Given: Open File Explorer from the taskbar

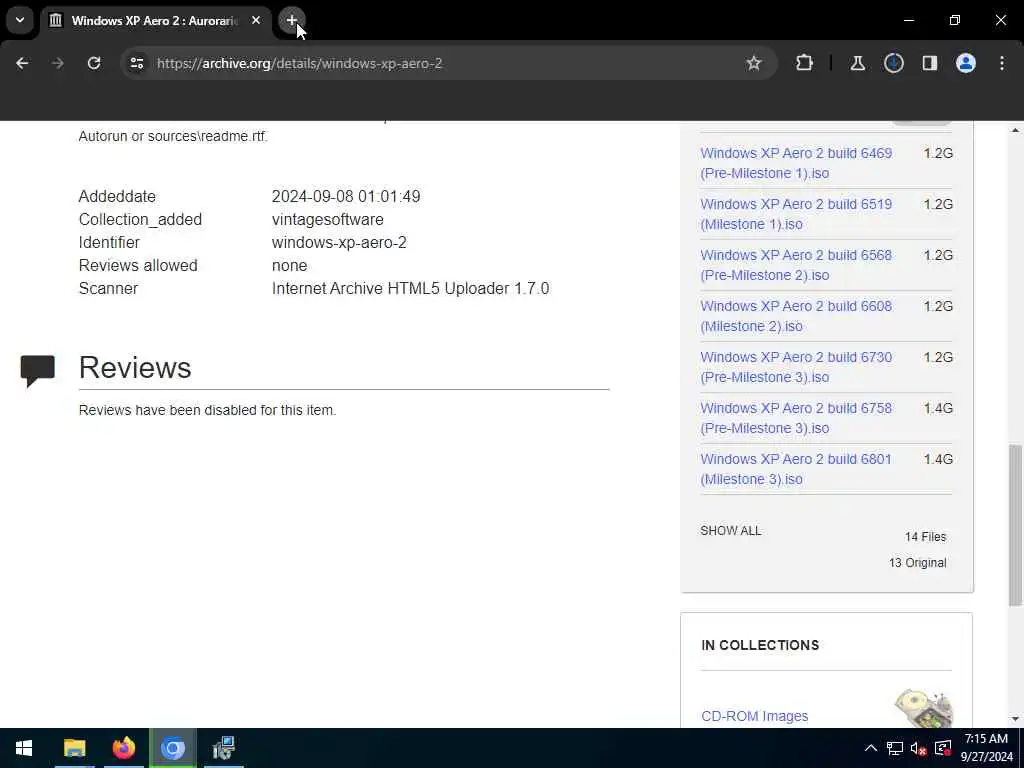Looking at the screenshot, I should pyautogui.click(x=74, y=748).
